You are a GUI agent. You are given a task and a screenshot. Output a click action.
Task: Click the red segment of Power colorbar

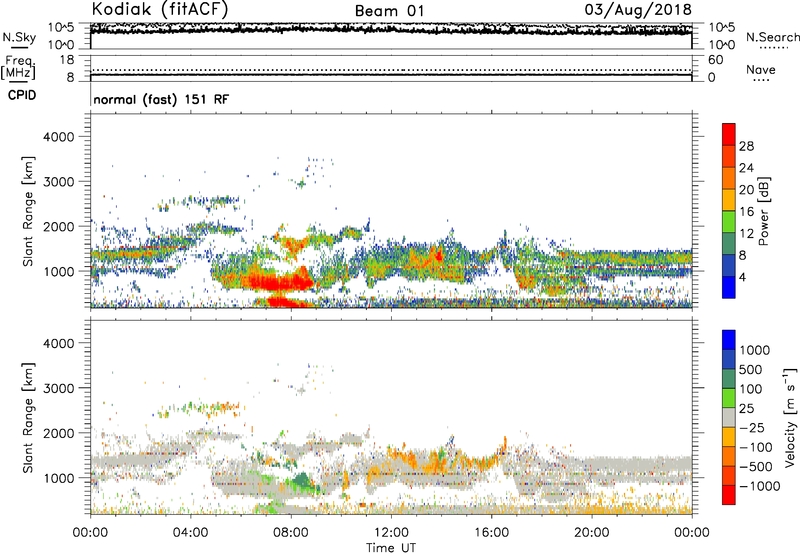point(729,134)
